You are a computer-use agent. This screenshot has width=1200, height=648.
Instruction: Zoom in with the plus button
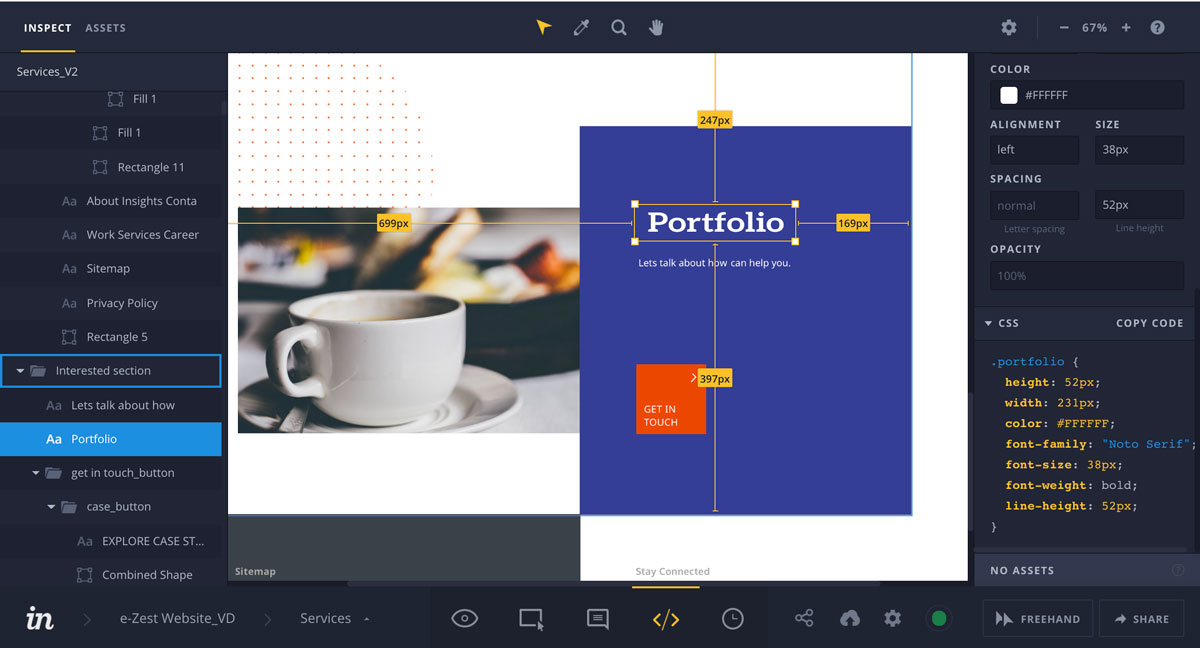pos(1126,28)
